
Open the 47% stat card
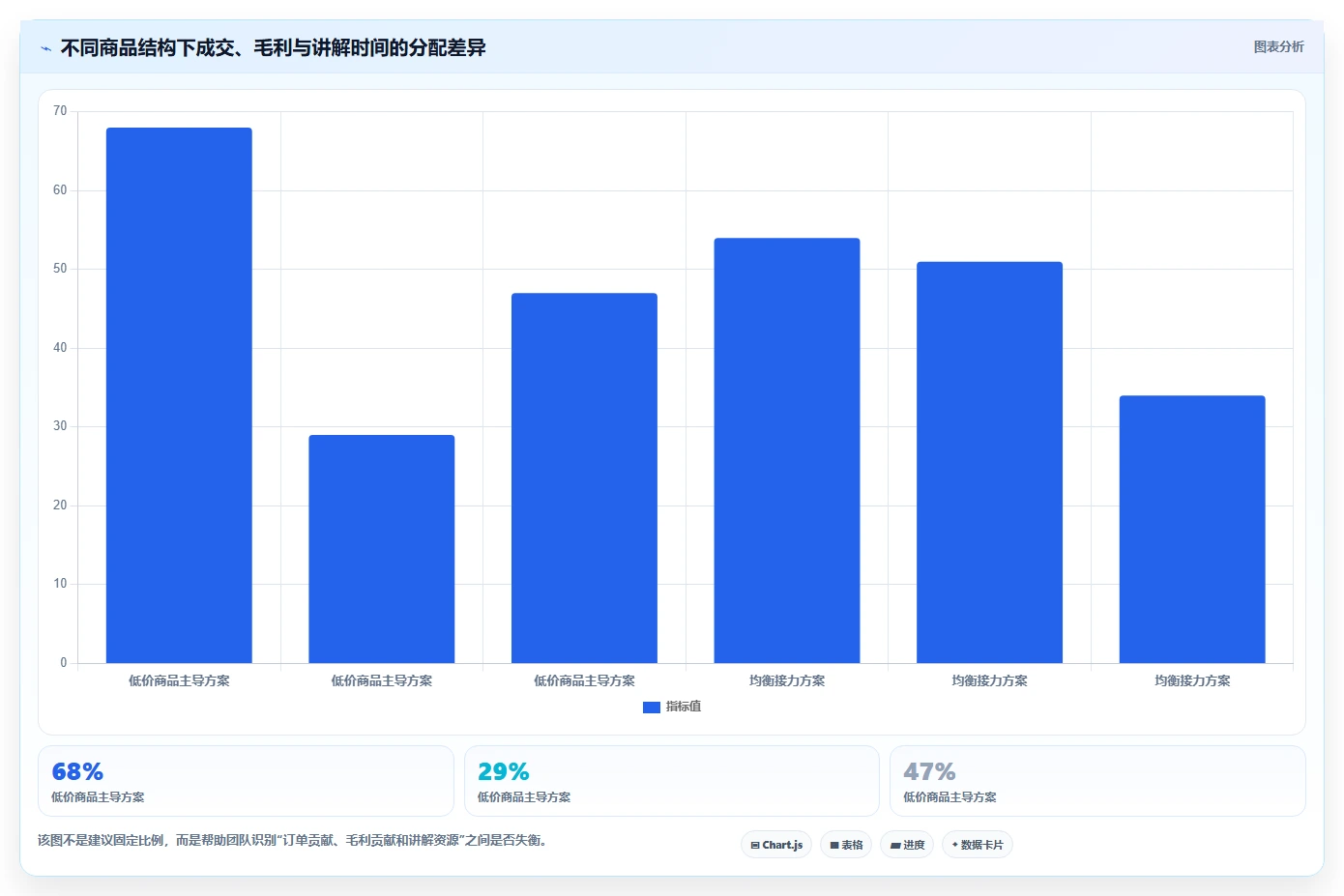tap(1097, 781)
